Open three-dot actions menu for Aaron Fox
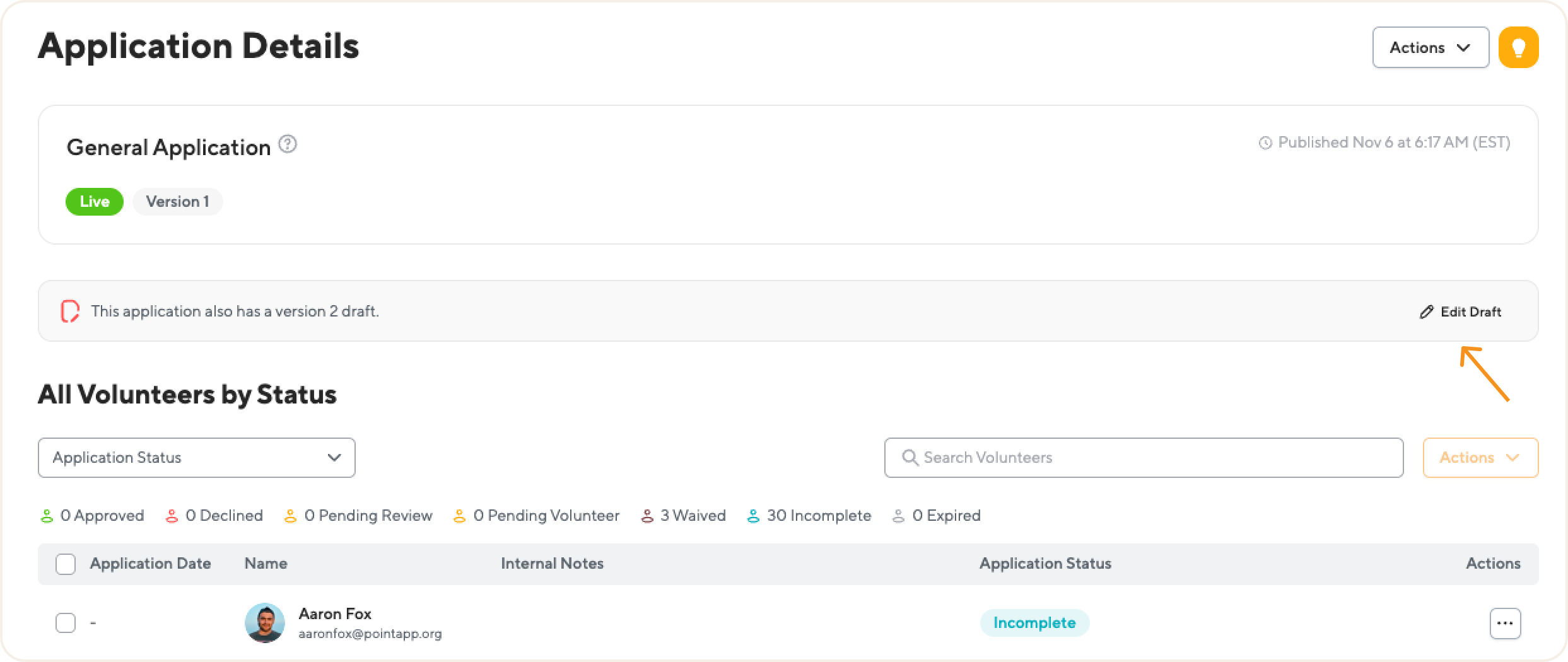 tap(1505, 624)
